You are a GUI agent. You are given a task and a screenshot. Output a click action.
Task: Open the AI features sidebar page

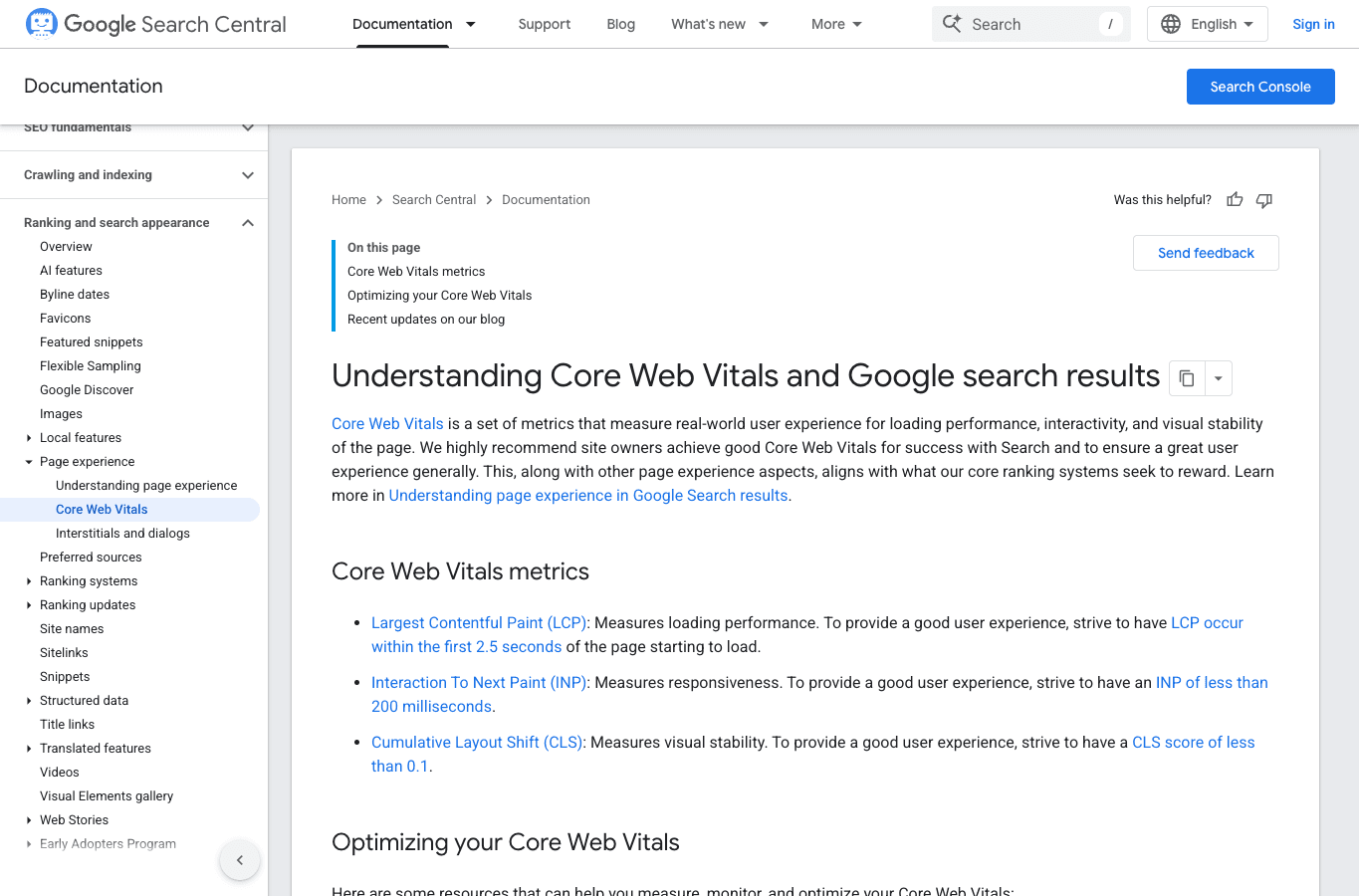71,271
